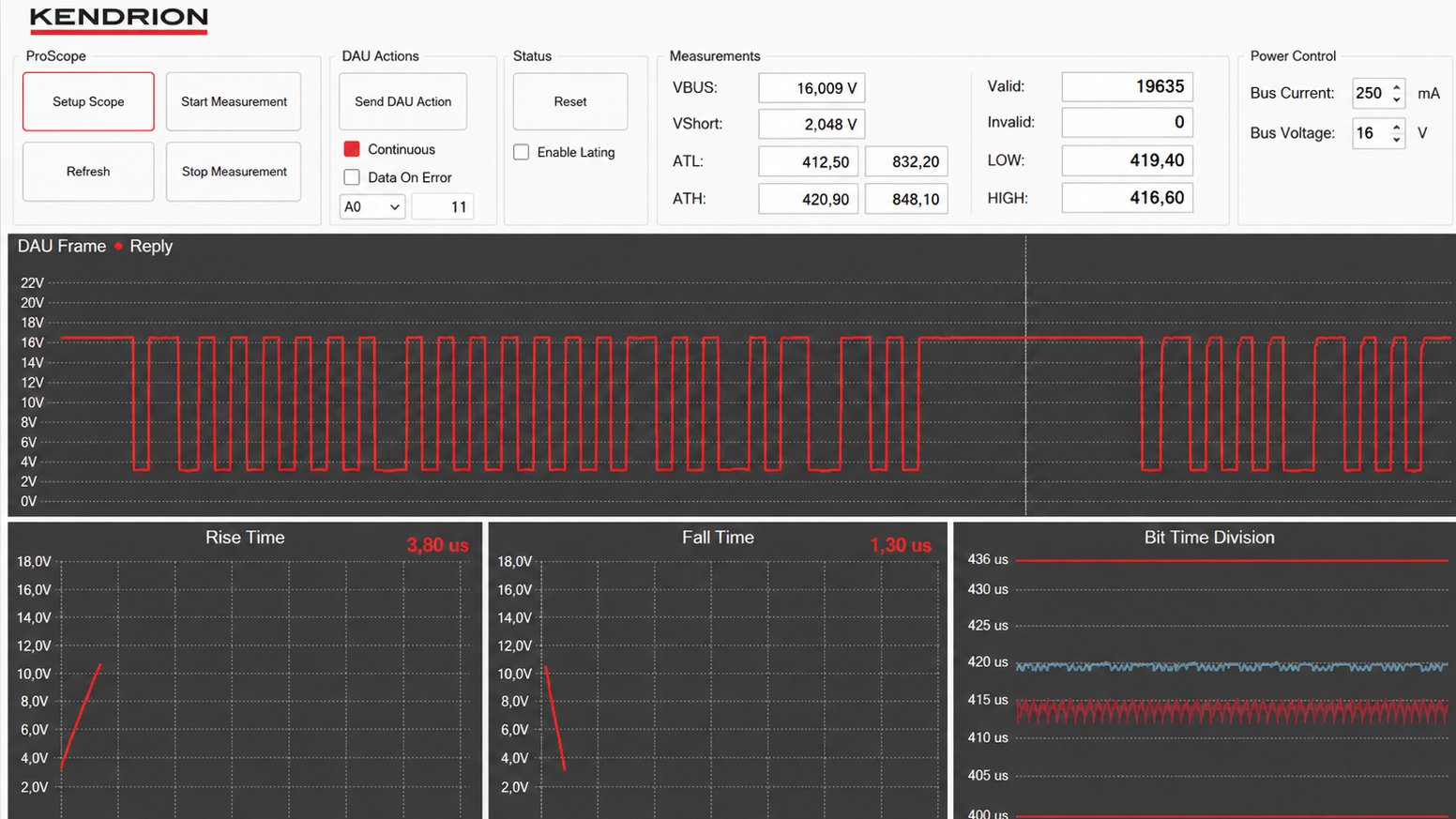Increase Bus Voltage with up arrow
The width and height of the screenshot is (1456, 819).
[1397, 126]
